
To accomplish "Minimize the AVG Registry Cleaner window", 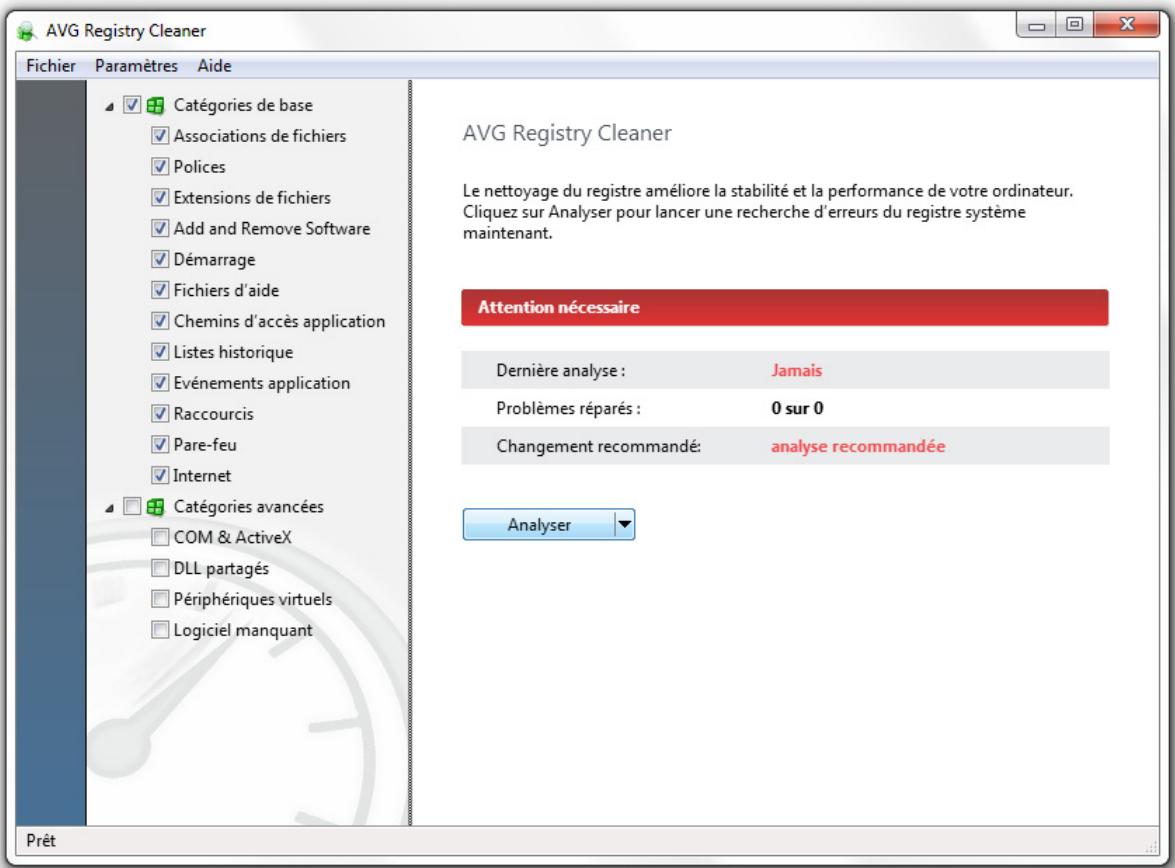I will point(1037,25).
